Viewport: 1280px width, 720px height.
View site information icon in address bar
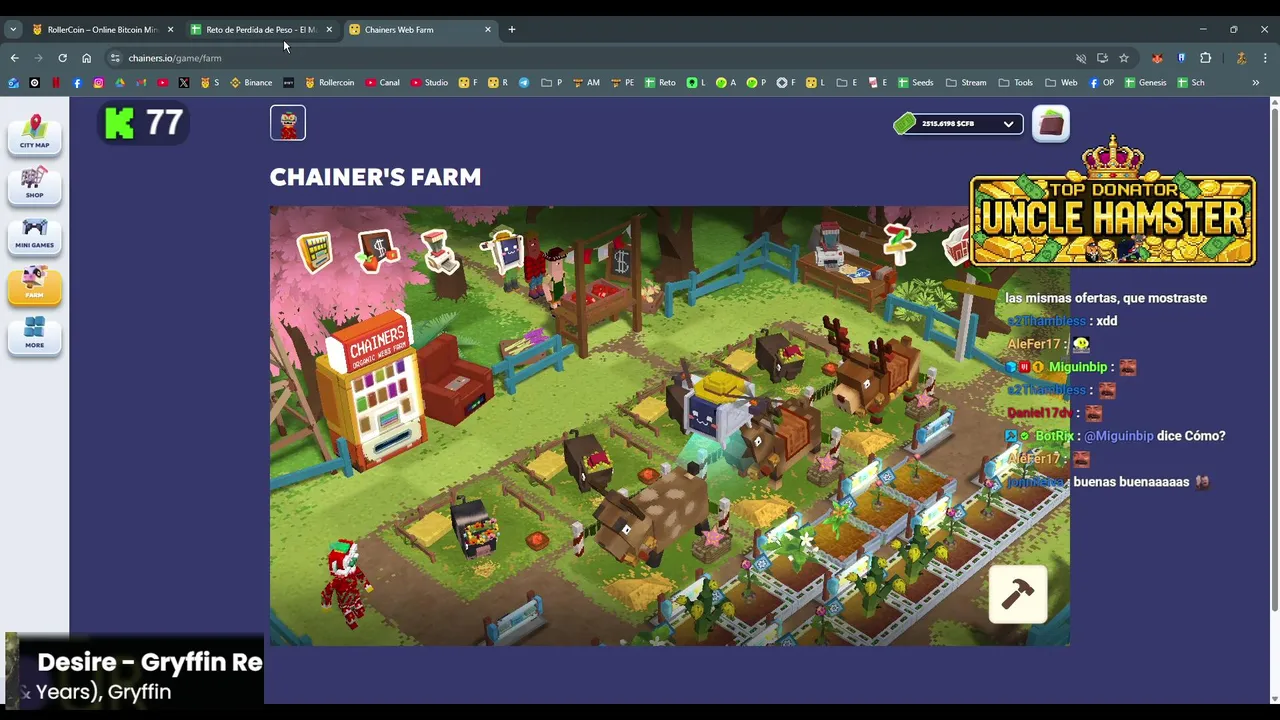point(115,58)
